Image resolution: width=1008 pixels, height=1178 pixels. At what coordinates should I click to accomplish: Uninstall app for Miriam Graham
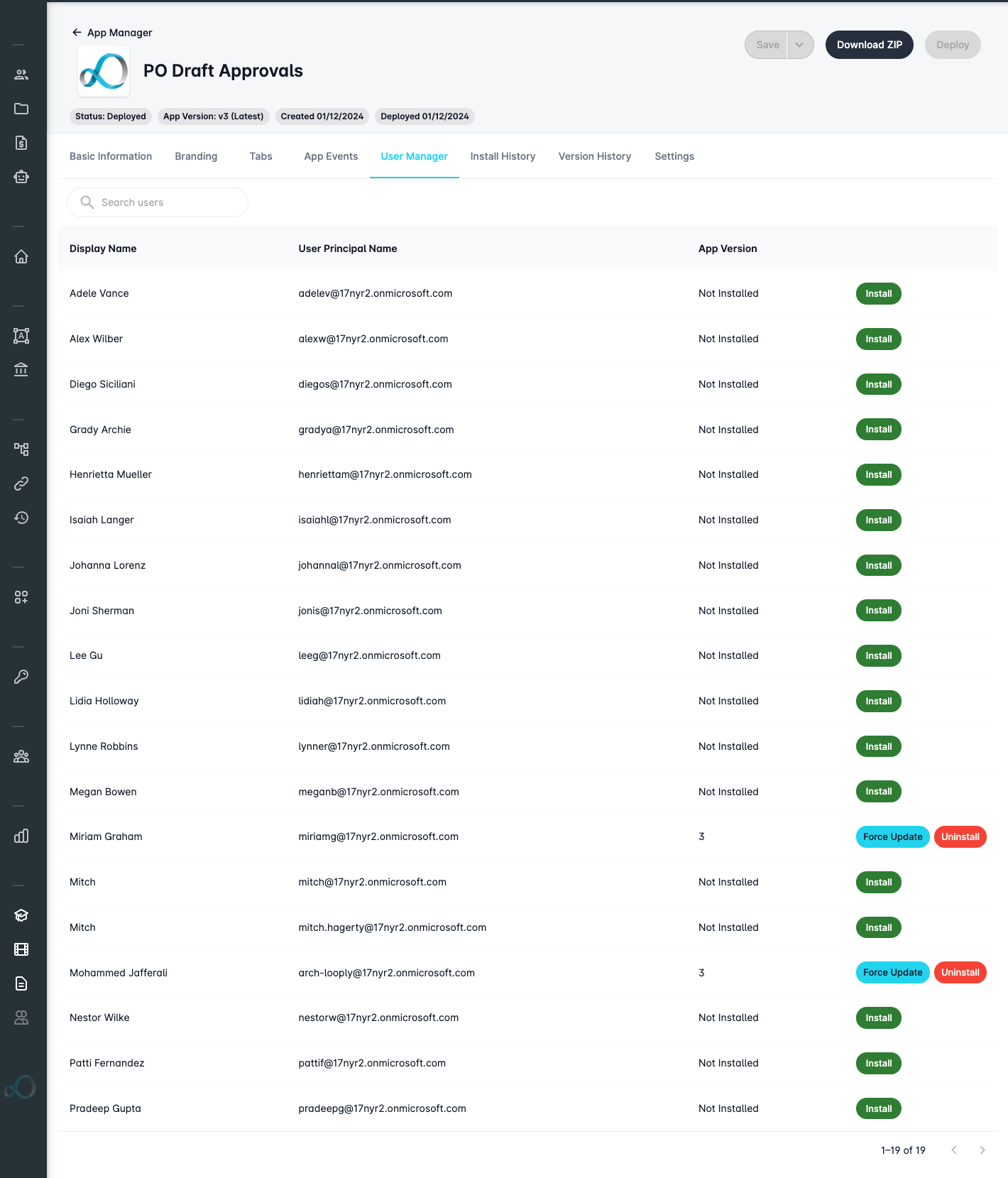(x=960, y=836)
